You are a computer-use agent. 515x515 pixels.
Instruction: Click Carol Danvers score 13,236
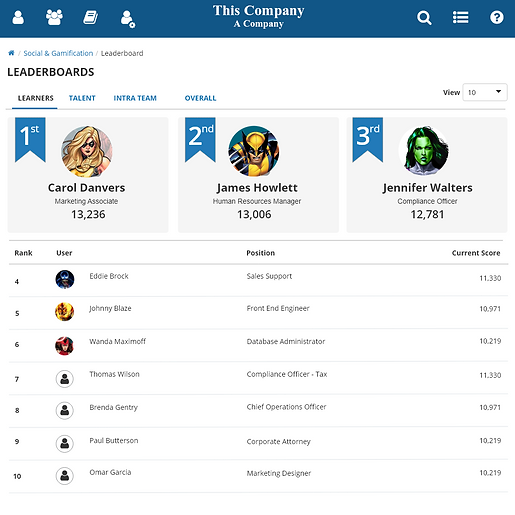click(88, 214)
